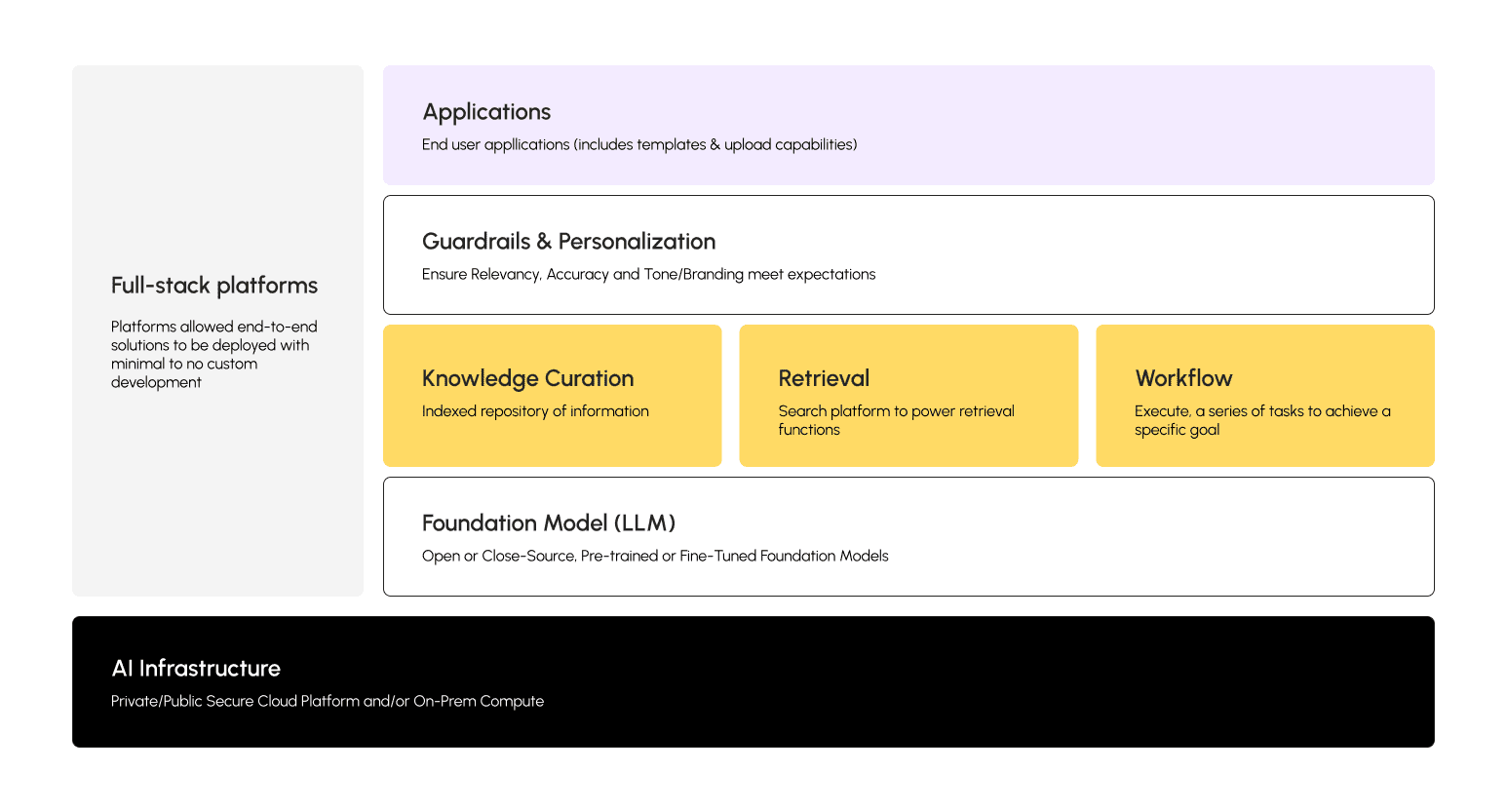Click the Applications heading
This screenshot has height=812, width=1507.
click(486, 112)
